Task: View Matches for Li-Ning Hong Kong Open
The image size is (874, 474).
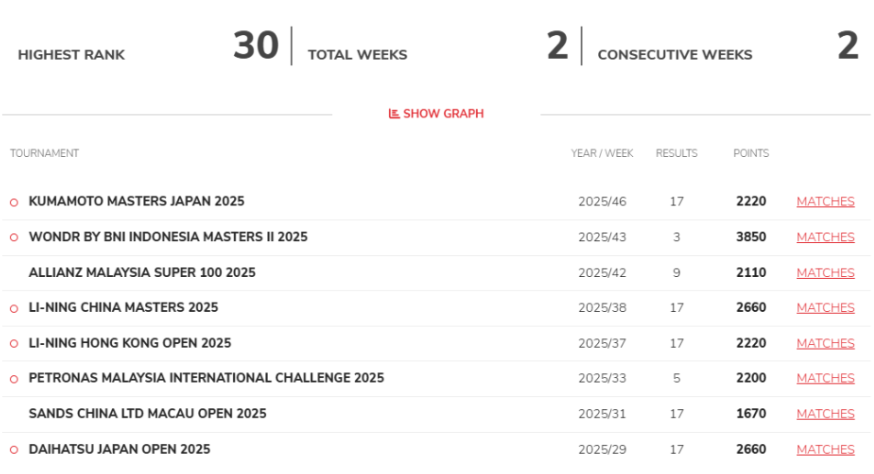Action: pos(825,344)
